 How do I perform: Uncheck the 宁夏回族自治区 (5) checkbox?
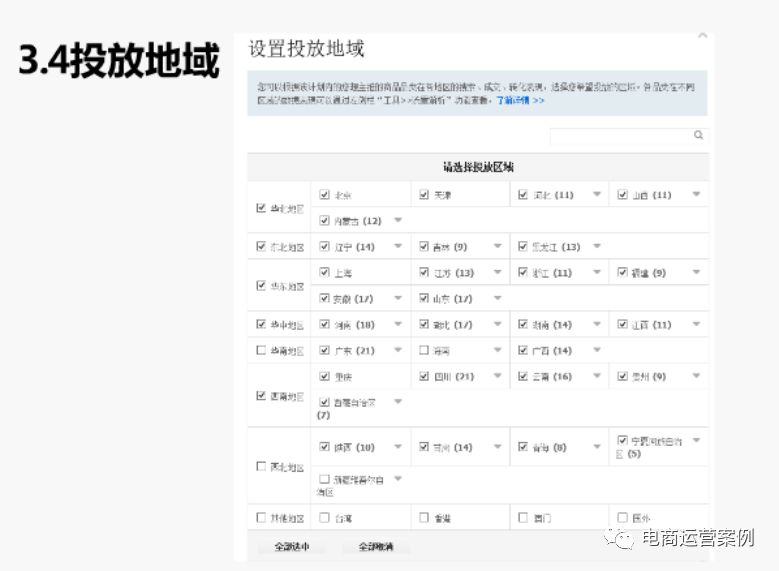[x=622, y=440]
